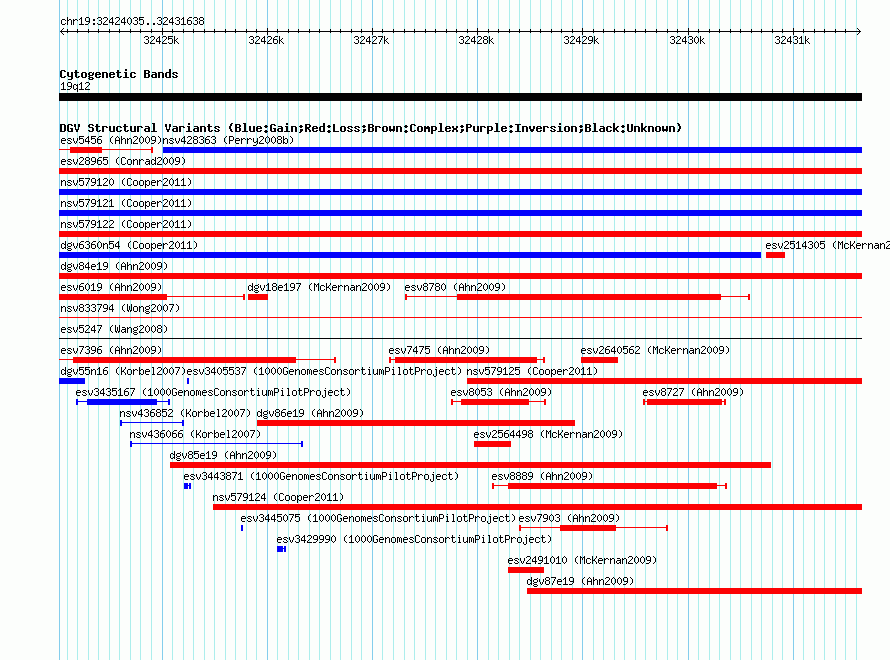Click the nsv579124 (Cooper2011) label

tap(278, 497)
